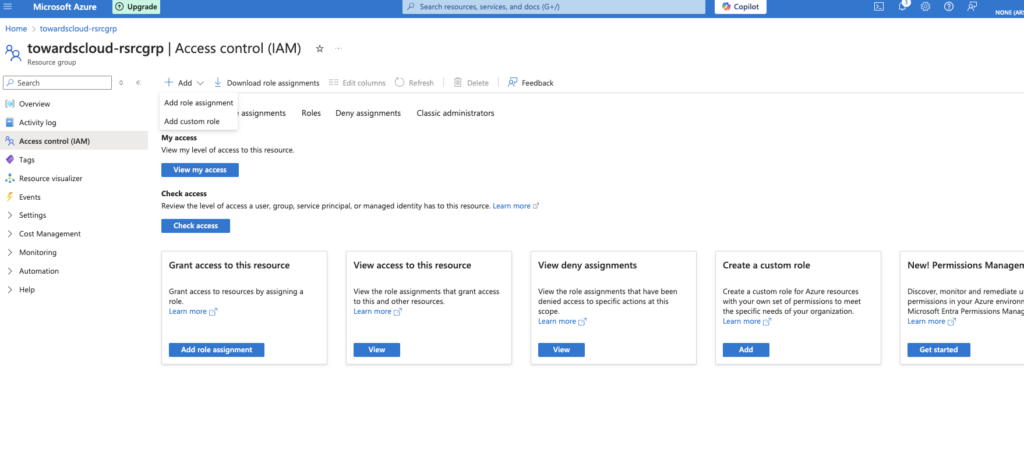
Task: Click the account label NONE at top right
Action: tap(1009, 12)
